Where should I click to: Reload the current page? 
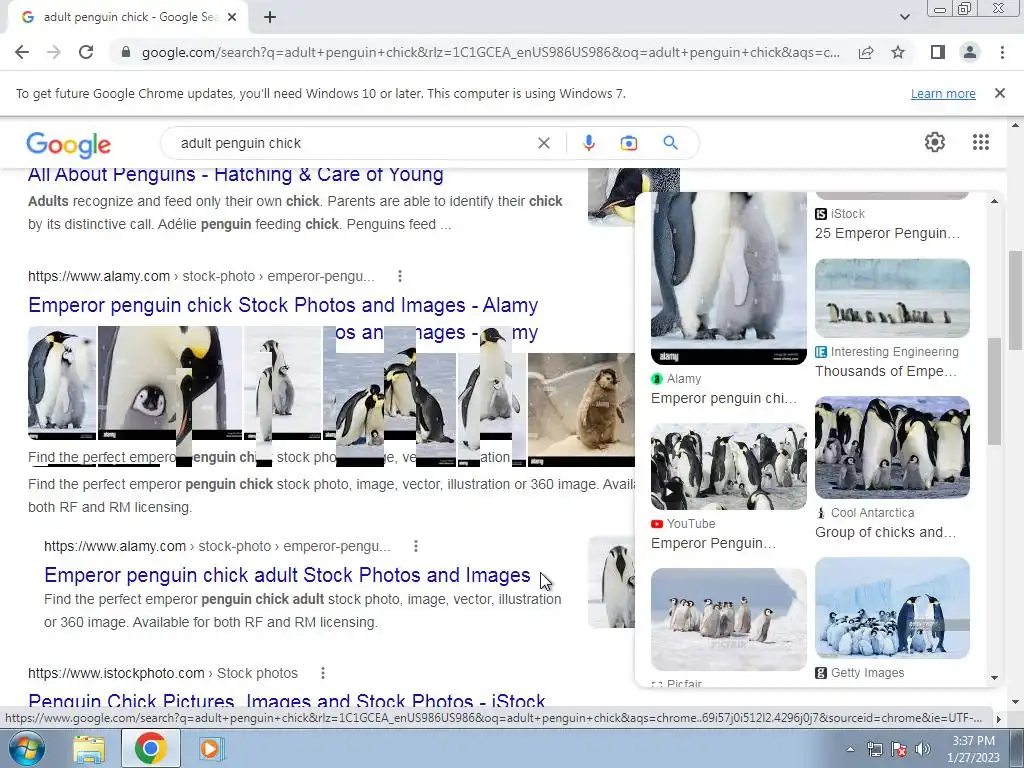[86, 52]
